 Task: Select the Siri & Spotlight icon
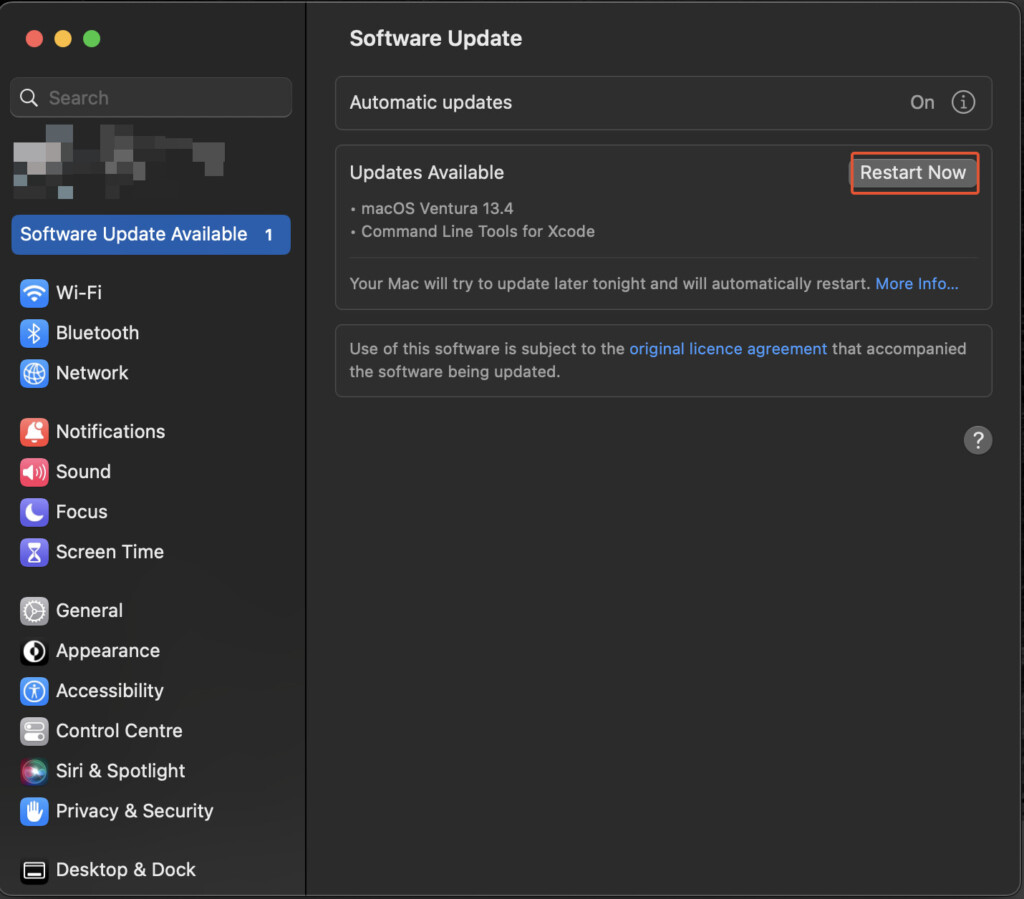tap(34, 772)
